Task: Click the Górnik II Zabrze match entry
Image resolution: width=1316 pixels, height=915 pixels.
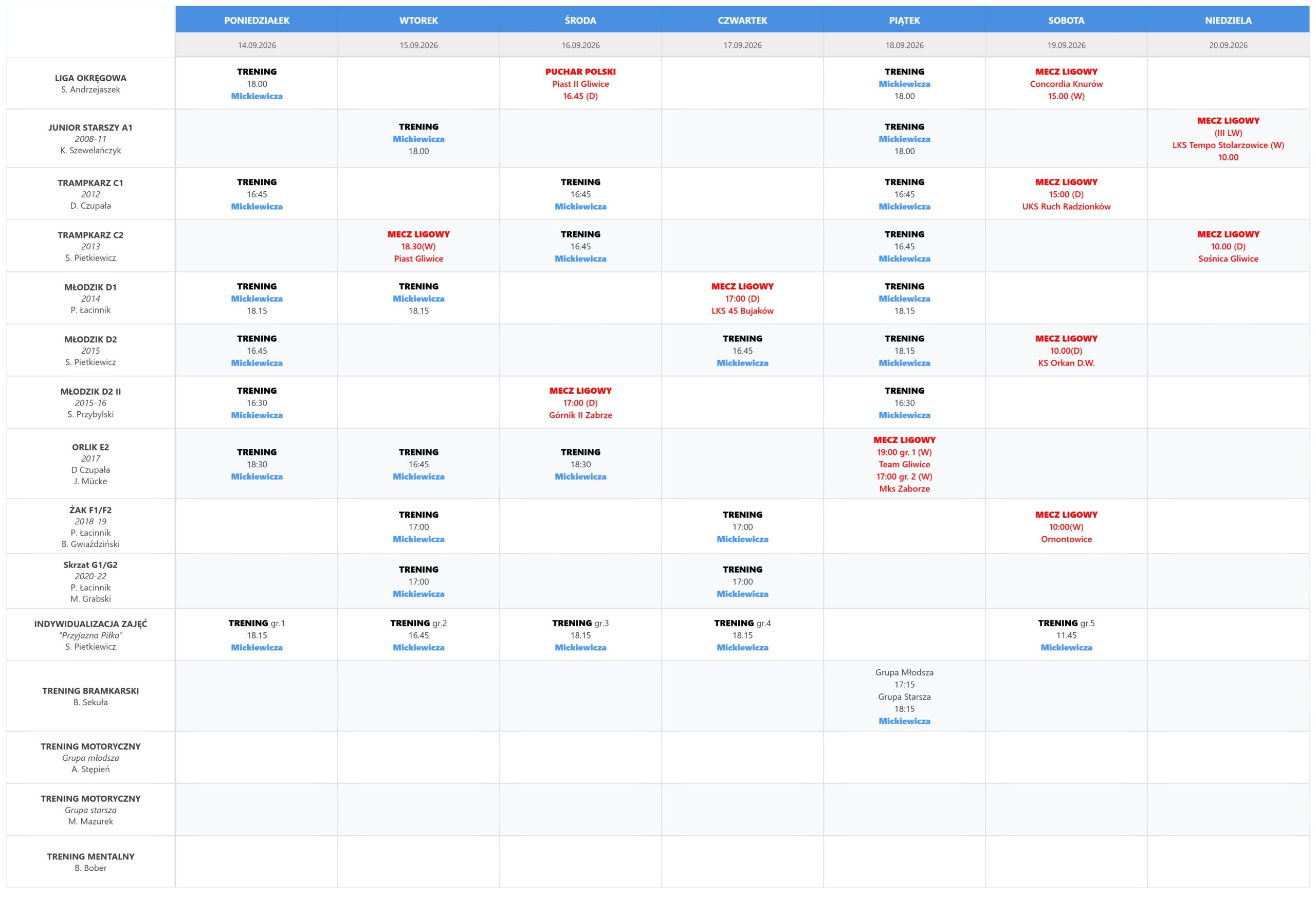Action: 580,402
